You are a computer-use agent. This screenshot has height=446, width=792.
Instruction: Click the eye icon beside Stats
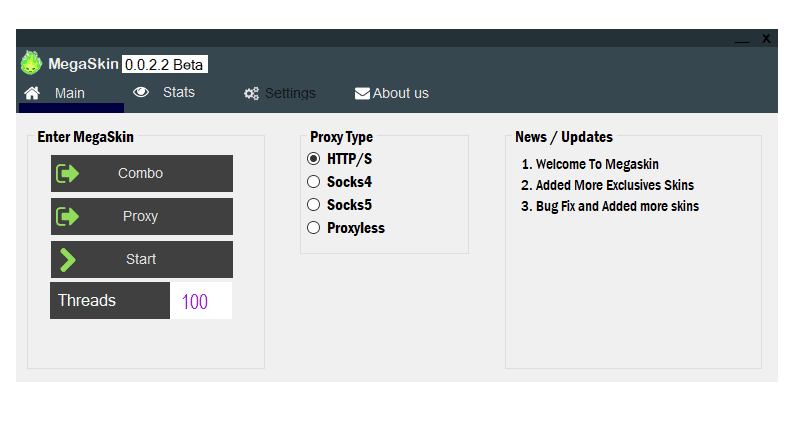coord(141,92)
